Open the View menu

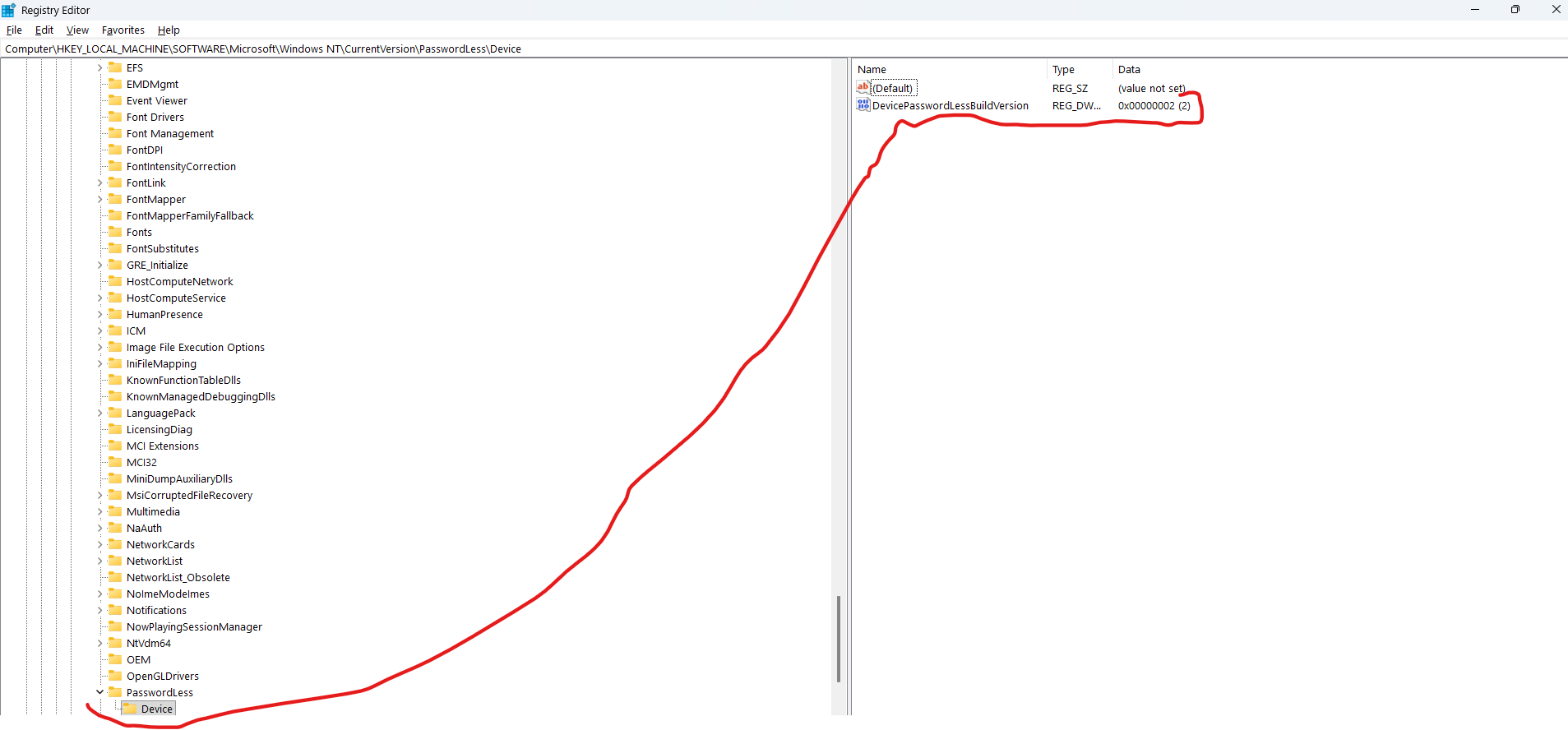pos(77,30)
